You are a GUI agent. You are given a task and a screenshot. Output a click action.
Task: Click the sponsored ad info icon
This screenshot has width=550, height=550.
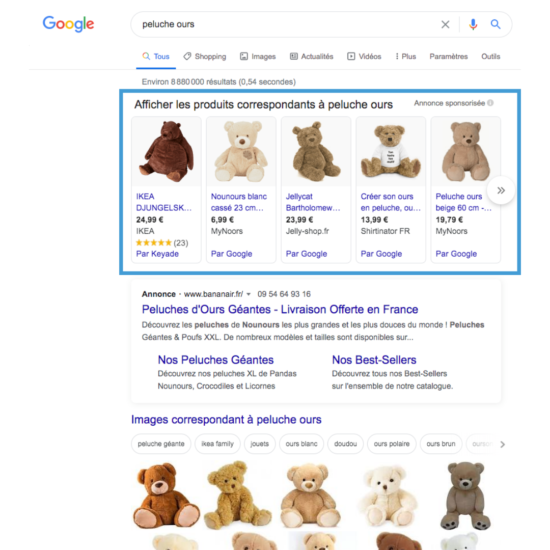[490, 103]
